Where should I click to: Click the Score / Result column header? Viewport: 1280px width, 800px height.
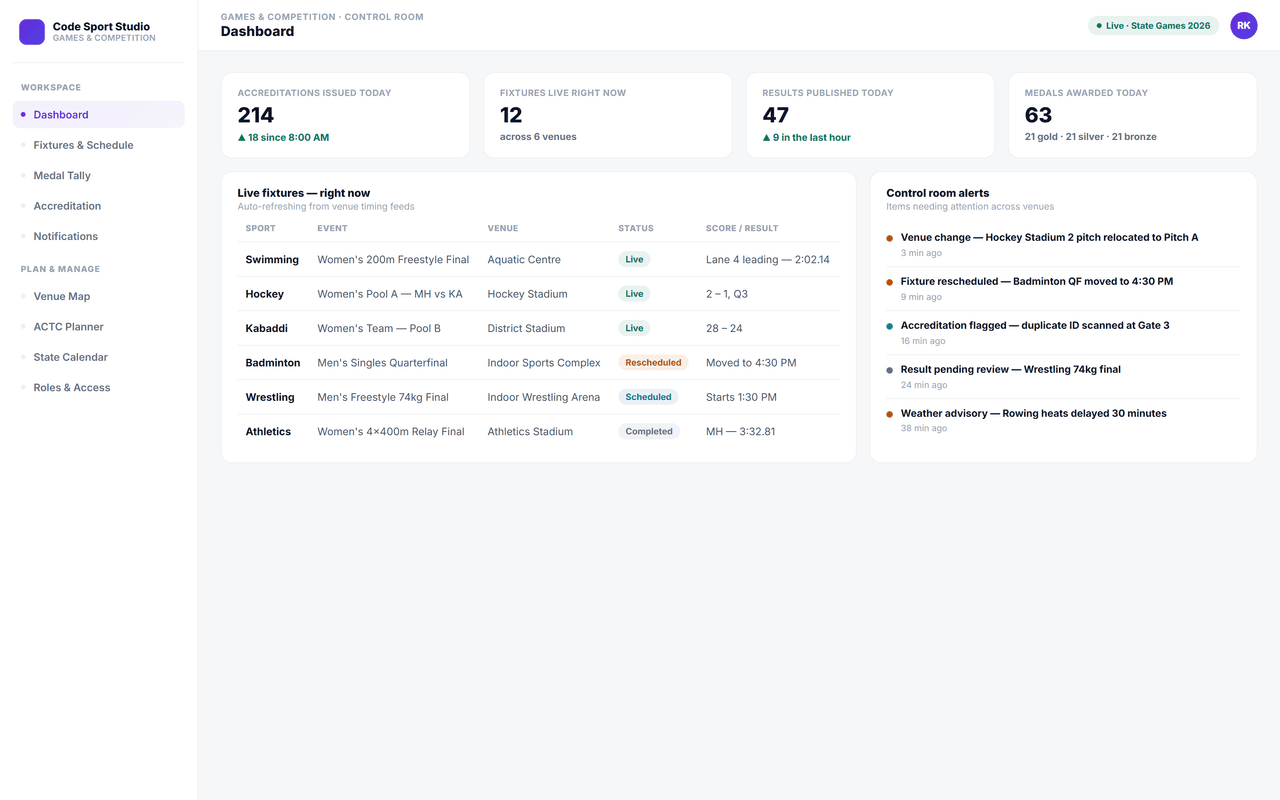click(742, 229)
